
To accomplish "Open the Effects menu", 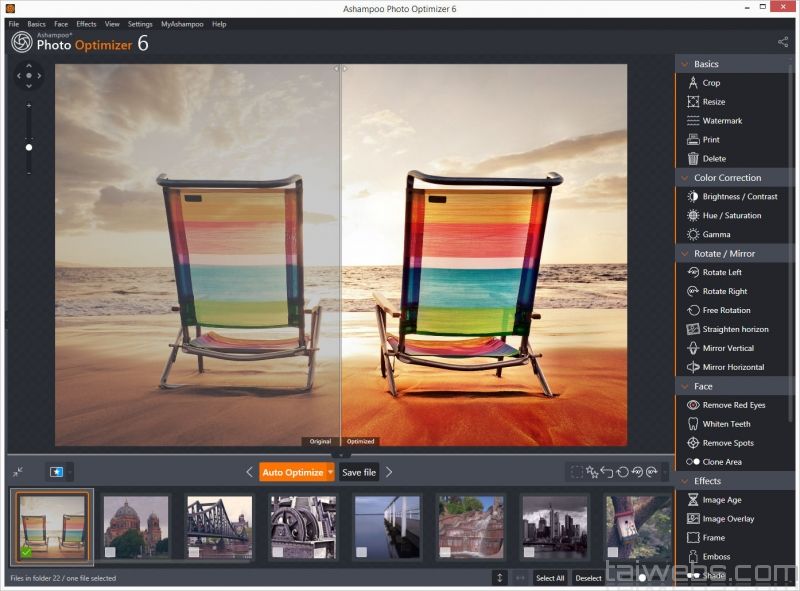I will 86,24.
